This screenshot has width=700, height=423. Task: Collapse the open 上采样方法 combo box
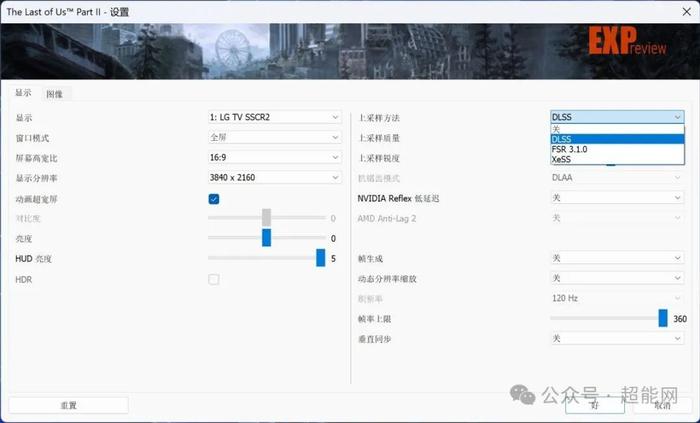coord(617,117)
